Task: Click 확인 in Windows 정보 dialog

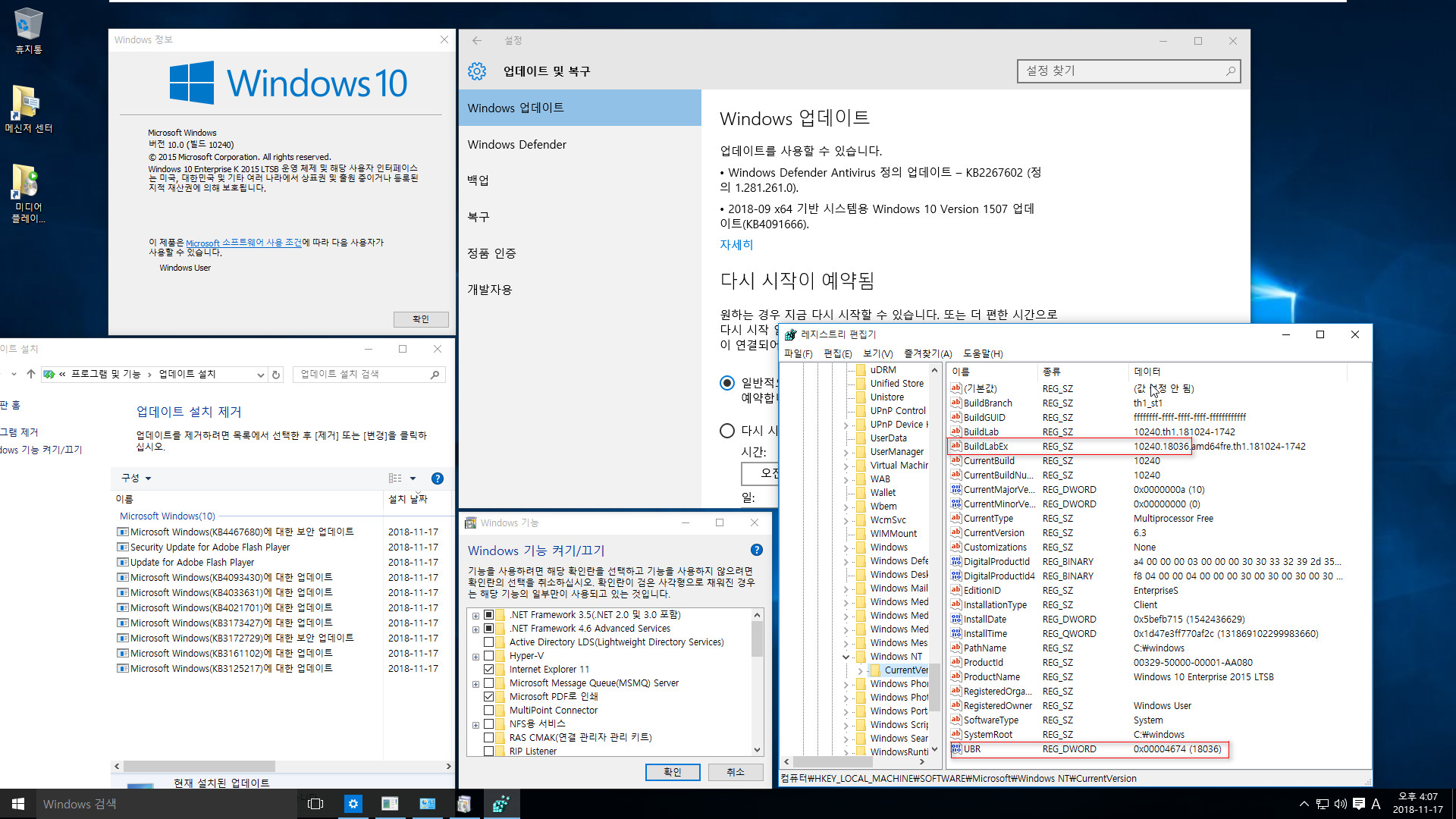Action: (421, 319)
